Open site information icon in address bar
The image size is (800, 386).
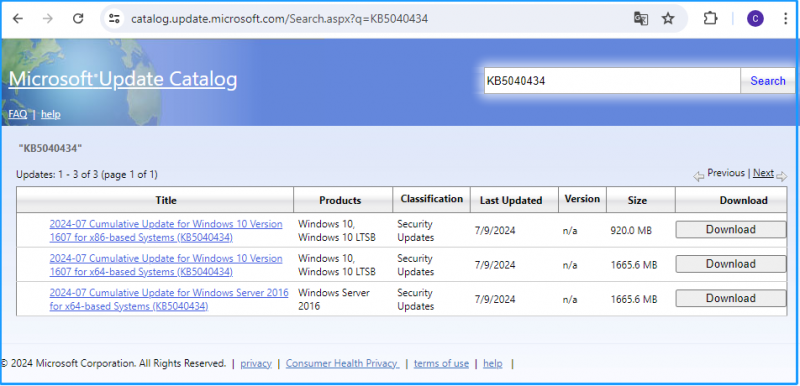pyautogui.click(x=114, y=19)
